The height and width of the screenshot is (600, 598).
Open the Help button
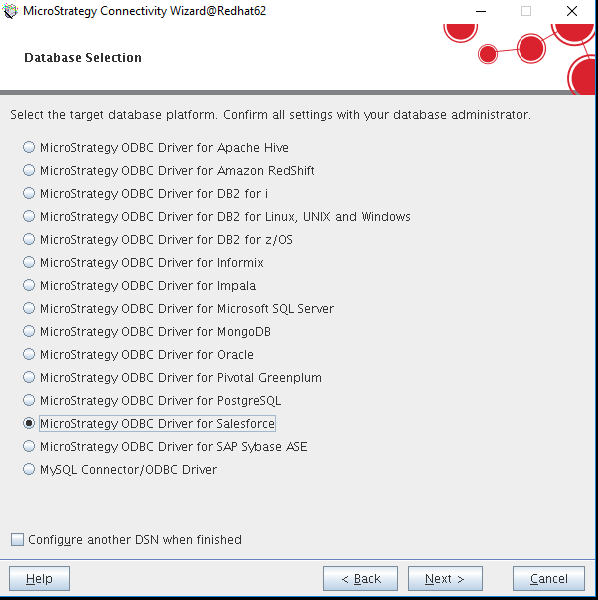[39, 579]
